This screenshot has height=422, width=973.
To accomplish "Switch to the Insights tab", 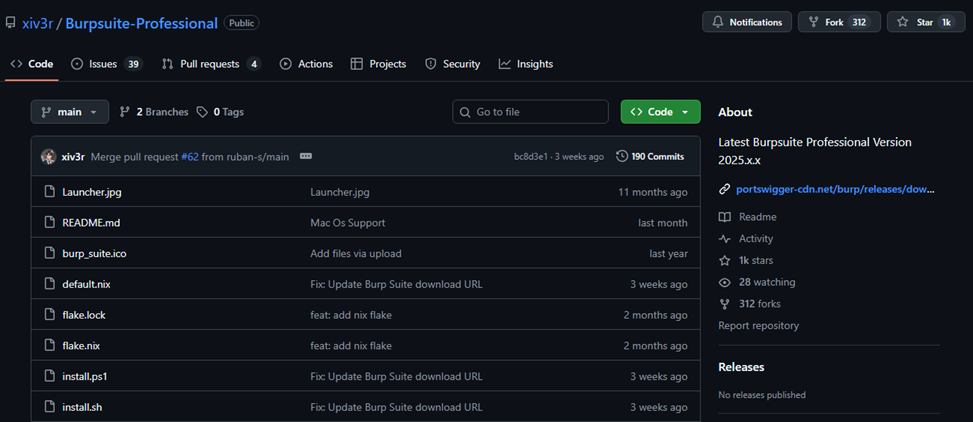I will pos(526,64).
